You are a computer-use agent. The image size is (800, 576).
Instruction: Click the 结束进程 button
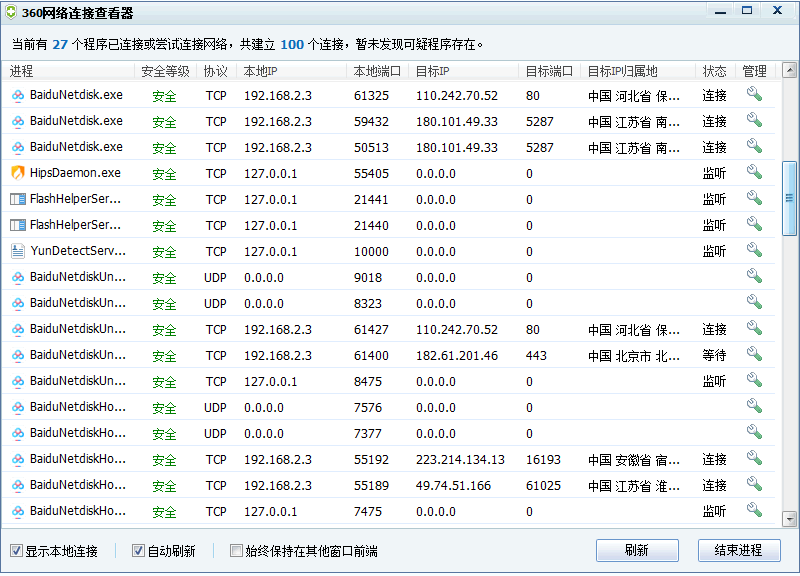pos(738,551)
